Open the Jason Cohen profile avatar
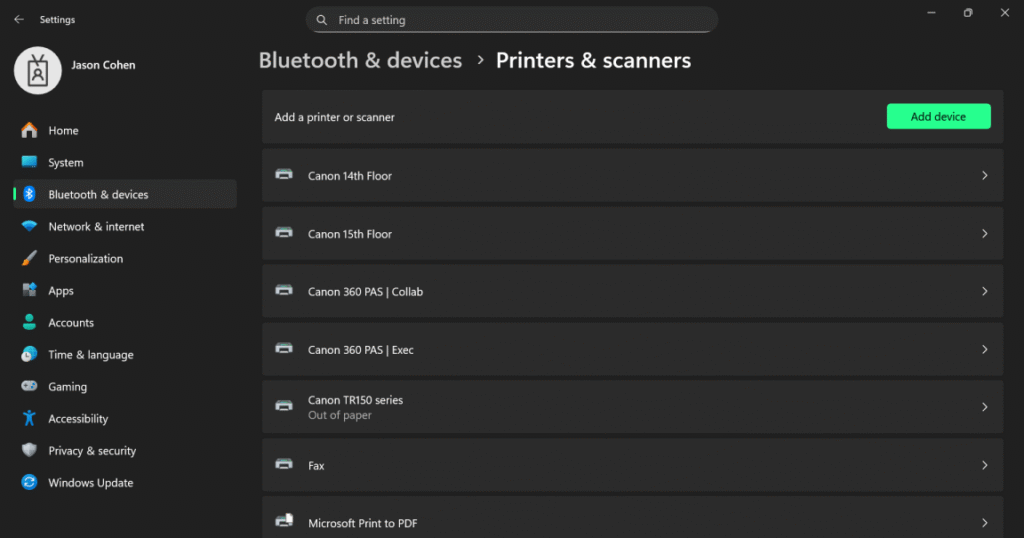 point(38,70)
